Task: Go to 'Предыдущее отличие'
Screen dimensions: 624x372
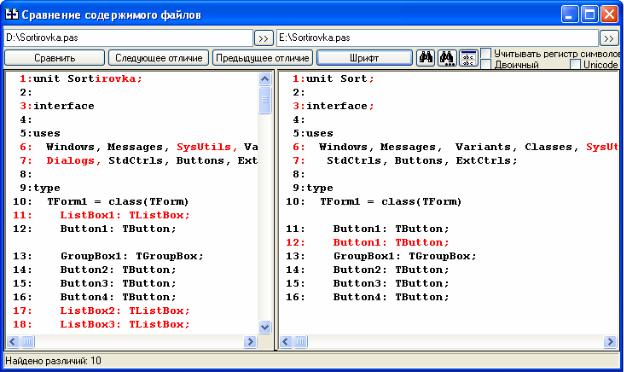Action: tap(263, 58)
